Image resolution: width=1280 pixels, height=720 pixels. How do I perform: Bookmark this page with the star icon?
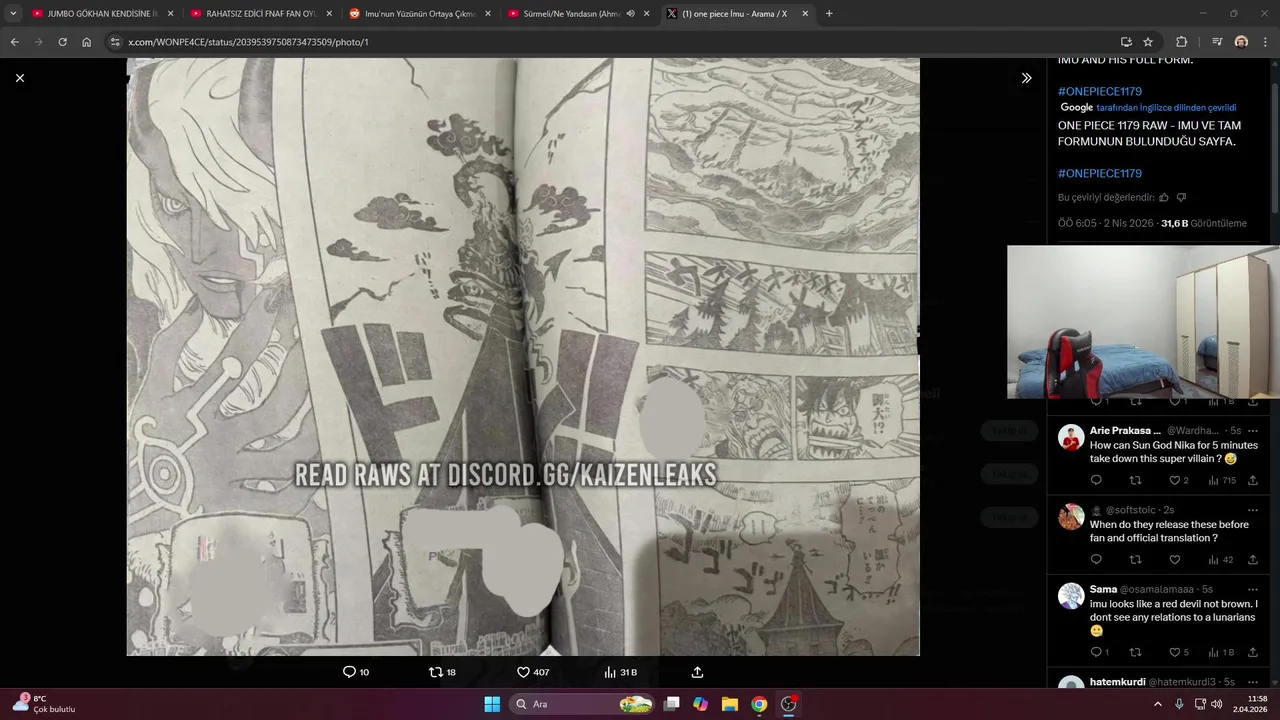point(1148,42)
